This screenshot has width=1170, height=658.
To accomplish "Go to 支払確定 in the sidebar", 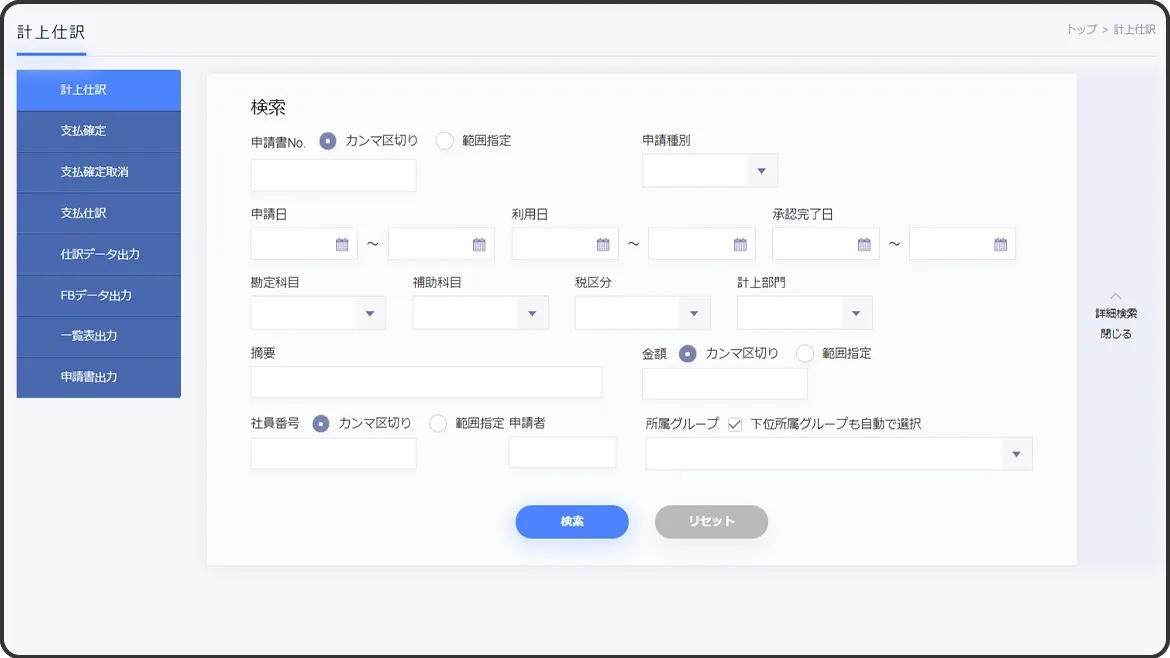I will pos(98,131).
